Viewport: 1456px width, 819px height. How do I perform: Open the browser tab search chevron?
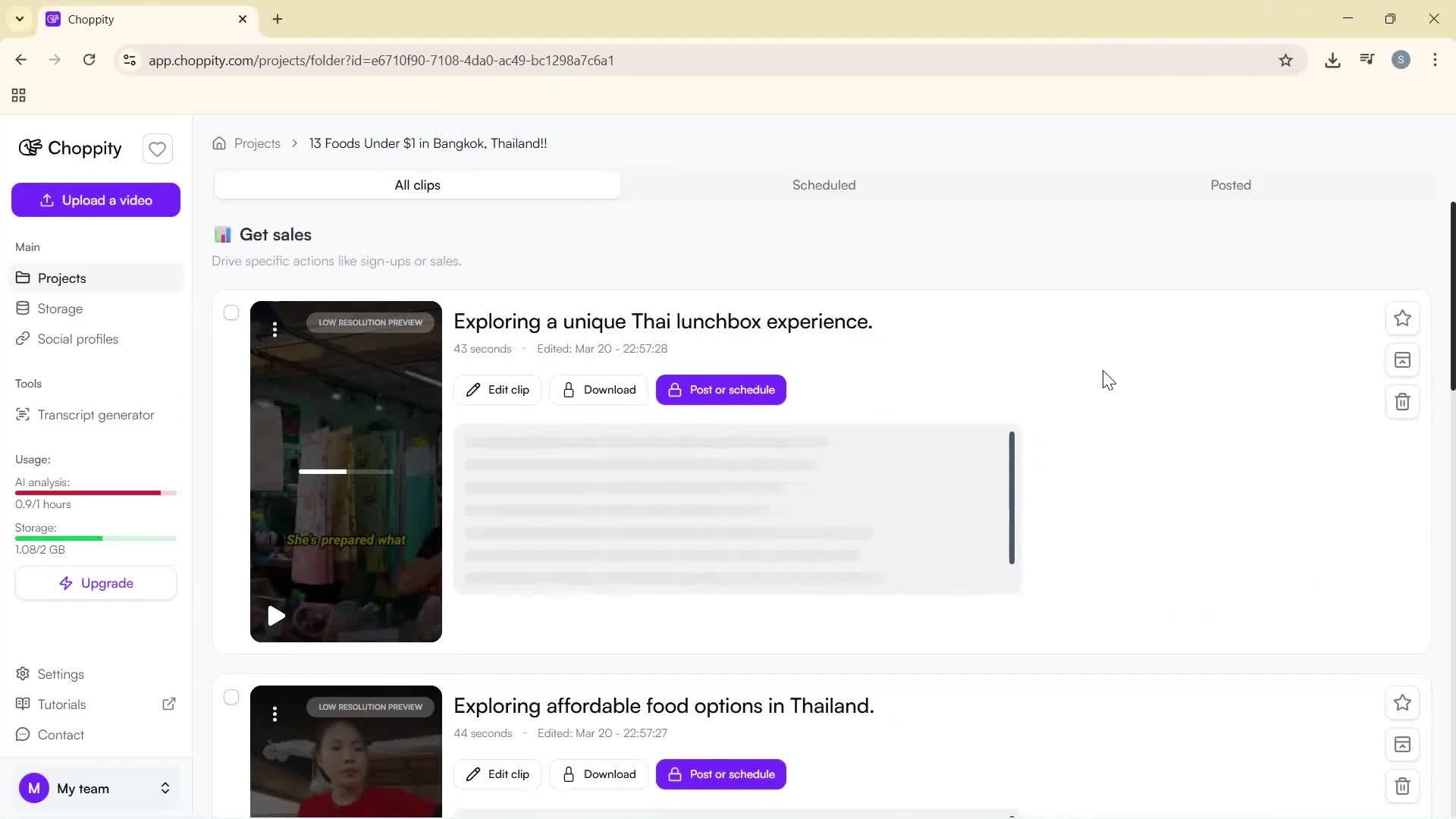click(20, 19)
